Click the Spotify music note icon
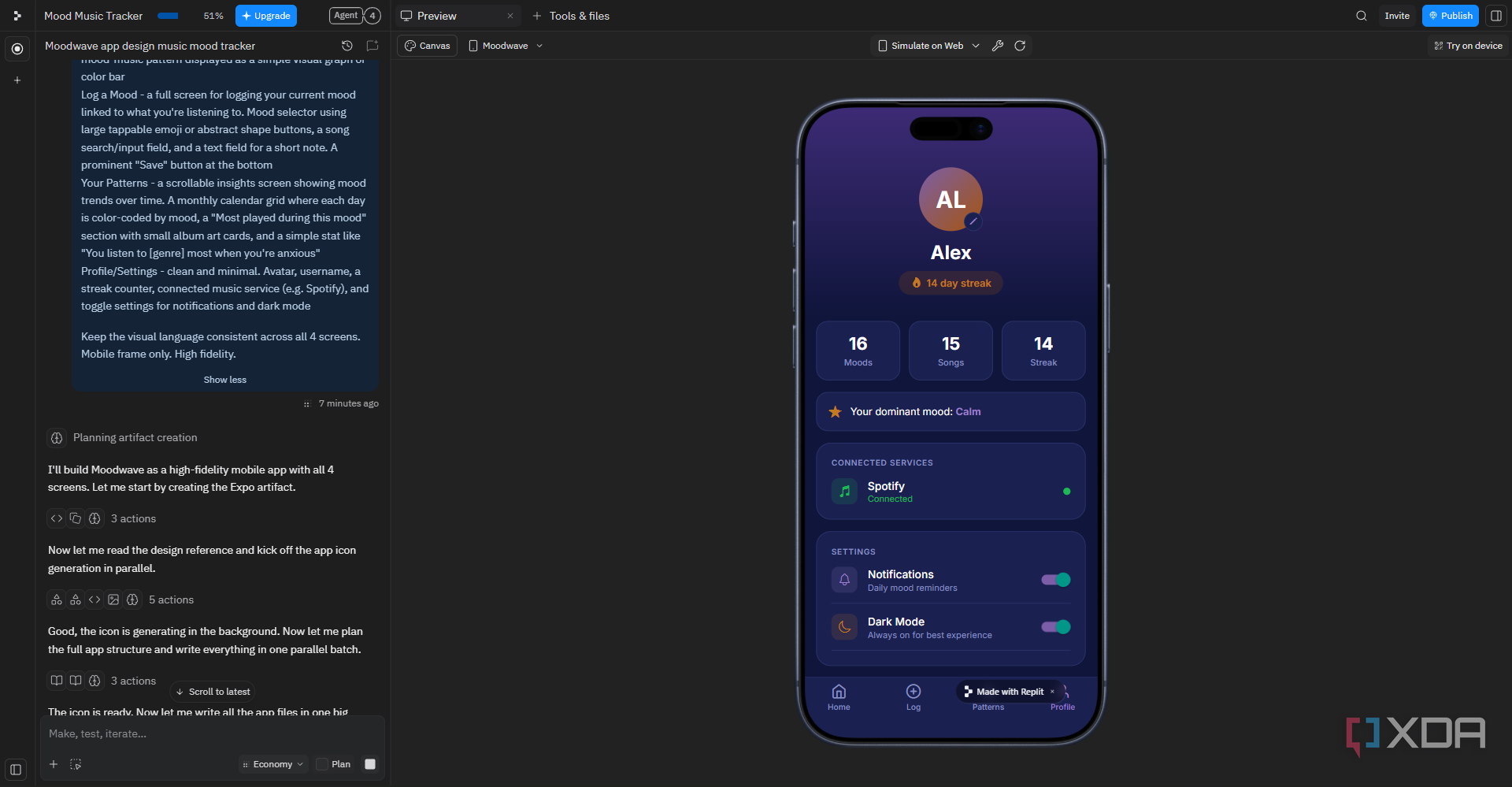The width and height of the screenshot is (1512, 787). 844,492
